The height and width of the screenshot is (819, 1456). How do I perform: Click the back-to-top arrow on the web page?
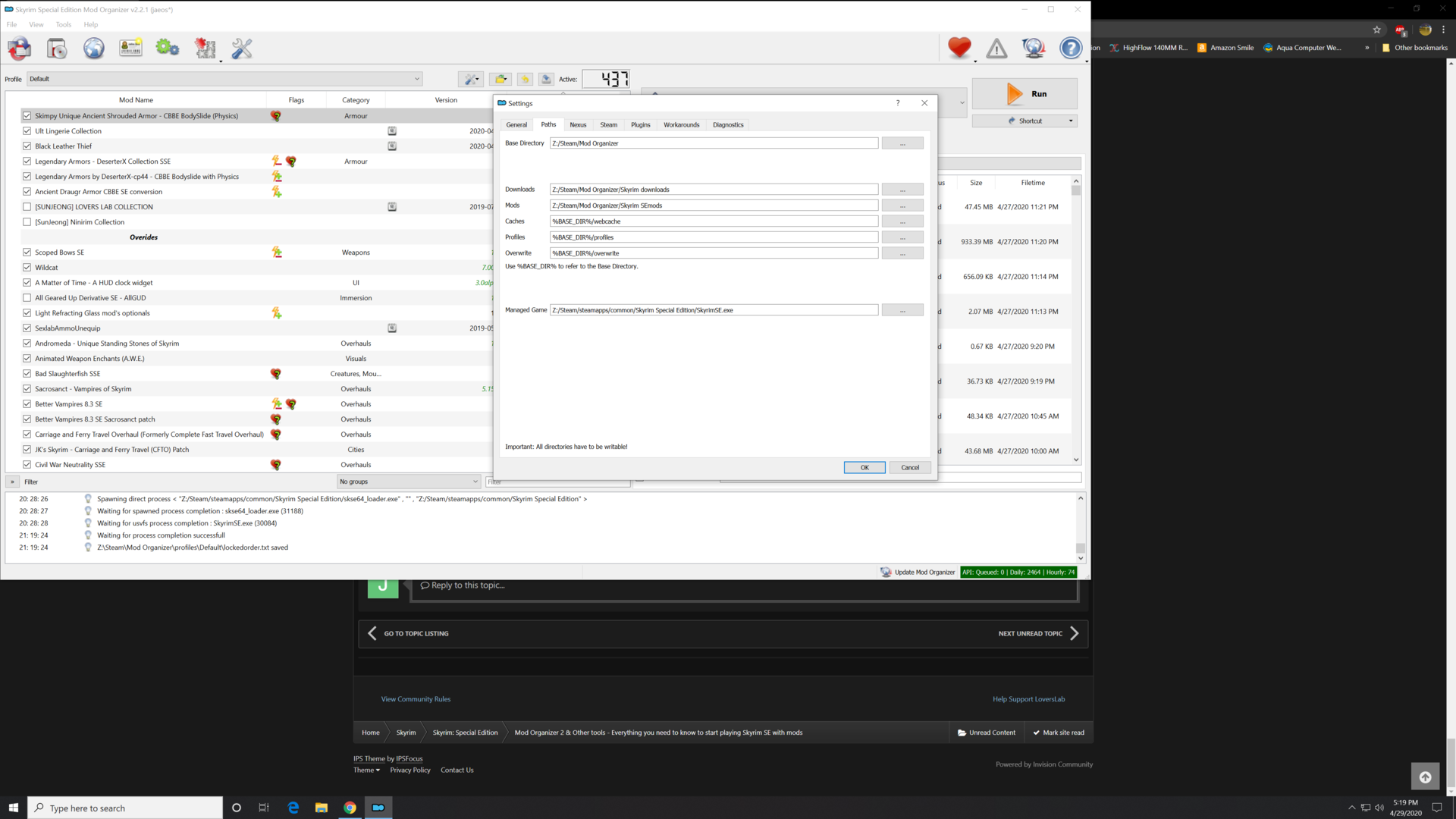click(1425, 777)
